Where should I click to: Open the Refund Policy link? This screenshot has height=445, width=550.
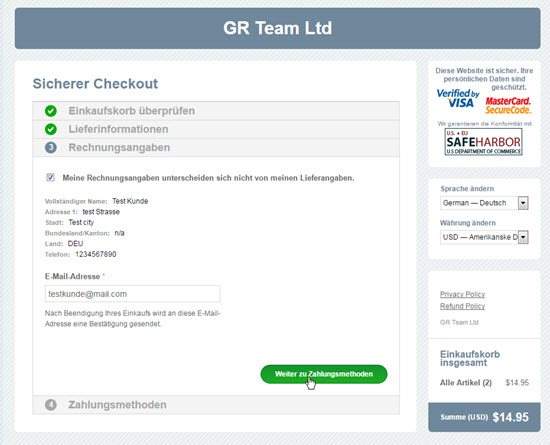462,306
